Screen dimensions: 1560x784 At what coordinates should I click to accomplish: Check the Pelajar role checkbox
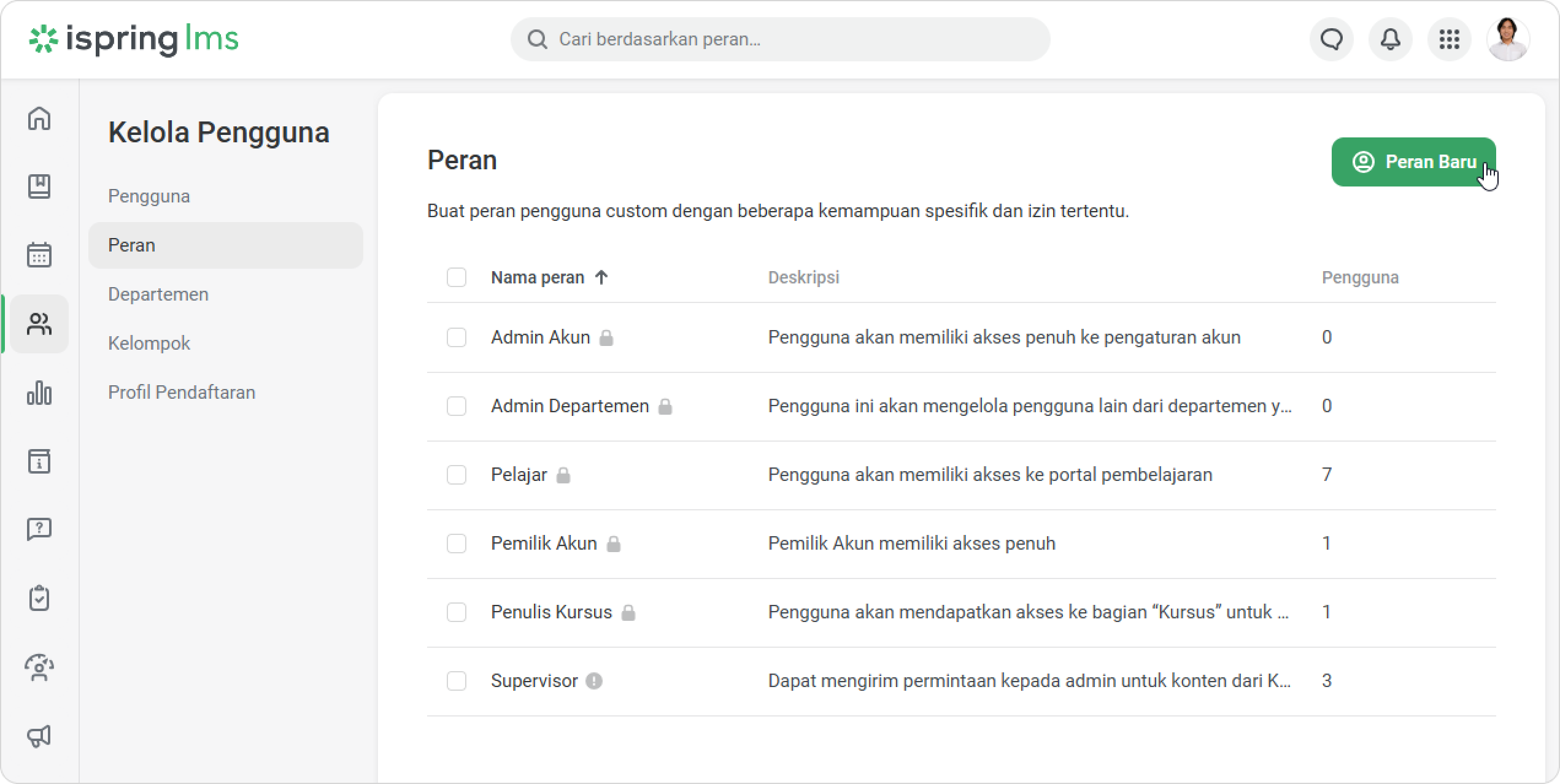pyautogui.click(x=457, y=475)
